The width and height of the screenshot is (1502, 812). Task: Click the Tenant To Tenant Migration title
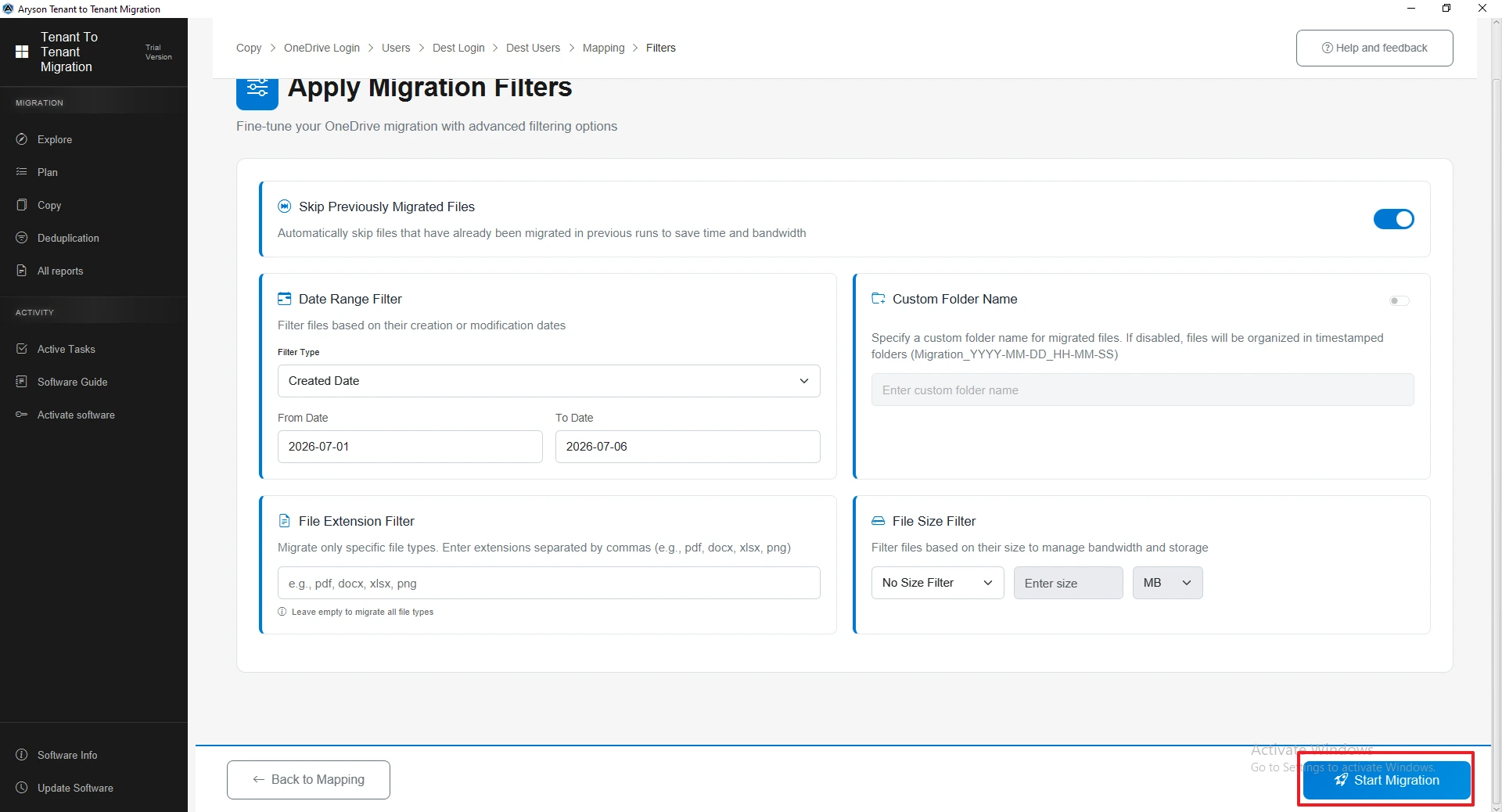coord(69,52)
